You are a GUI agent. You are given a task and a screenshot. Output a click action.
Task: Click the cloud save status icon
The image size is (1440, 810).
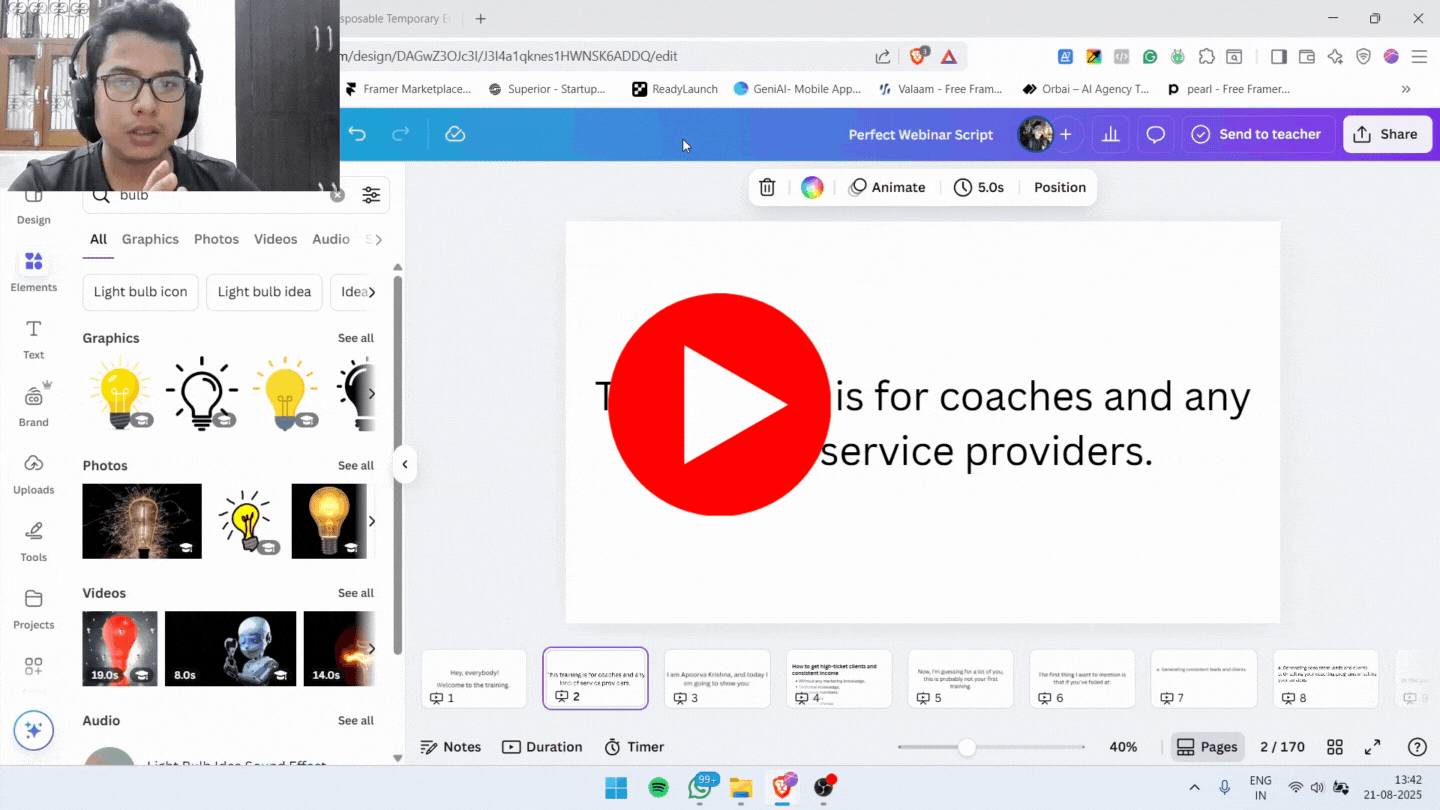pyautogui.click(x=455, y=134)
